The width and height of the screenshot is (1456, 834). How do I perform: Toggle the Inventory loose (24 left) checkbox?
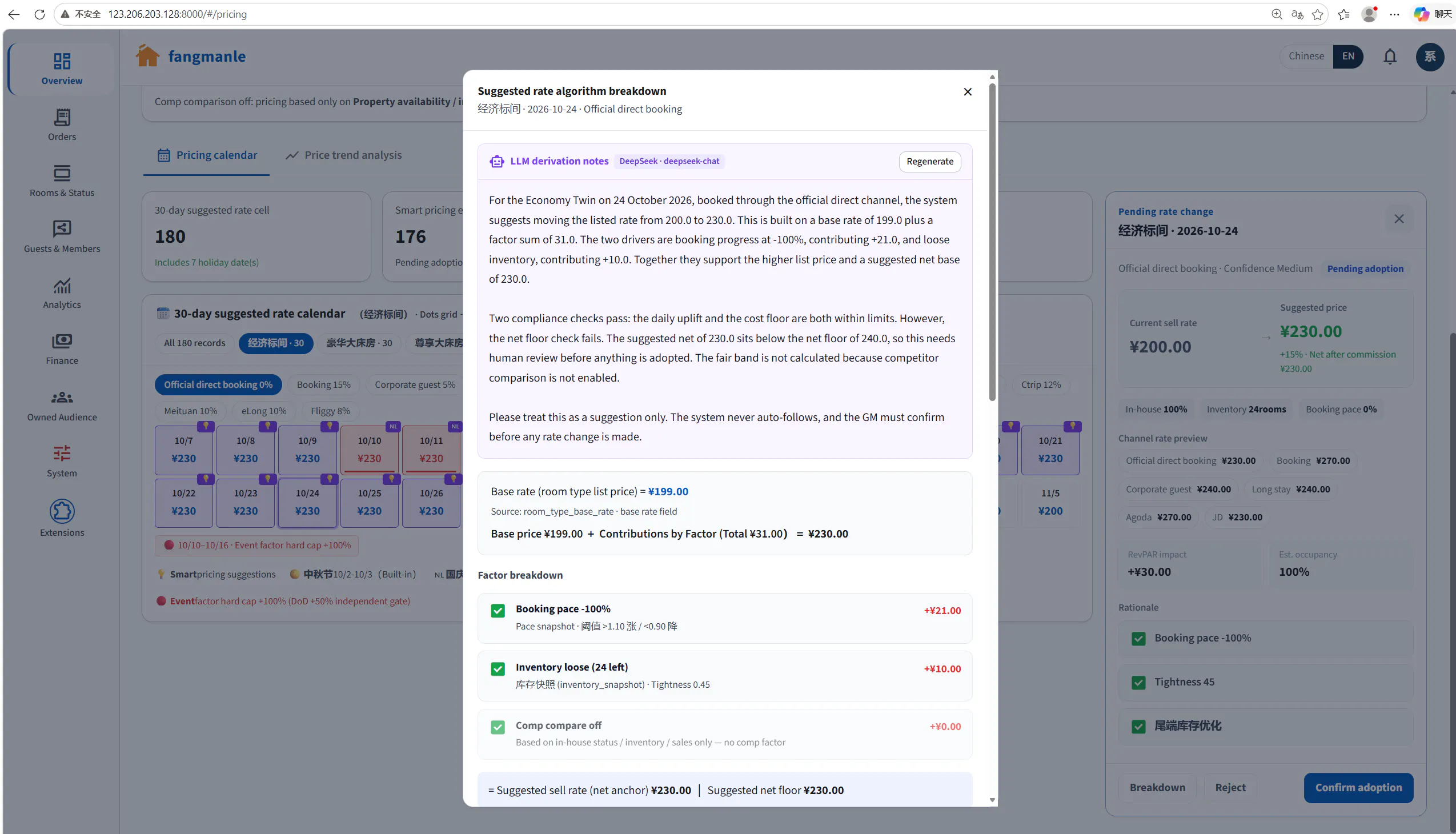point(498,669)
